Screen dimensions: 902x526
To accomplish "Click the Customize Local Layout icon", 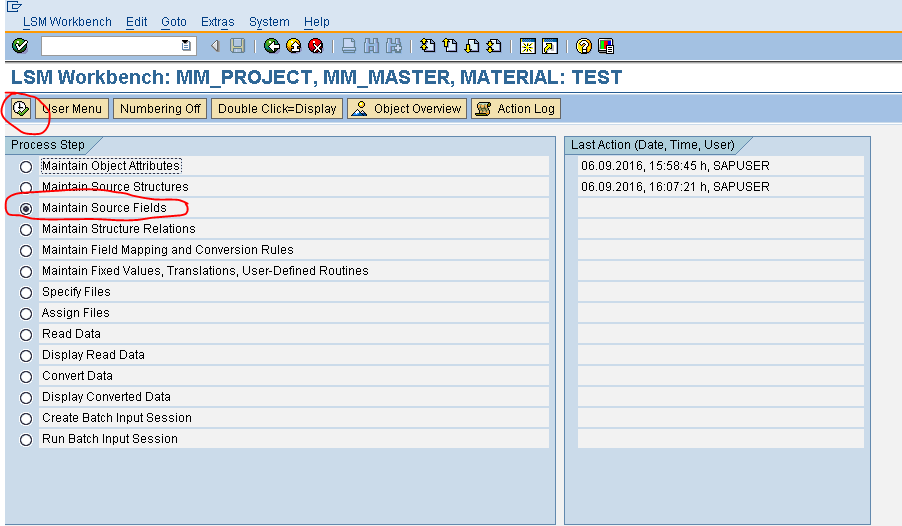I will click(606, 46).
